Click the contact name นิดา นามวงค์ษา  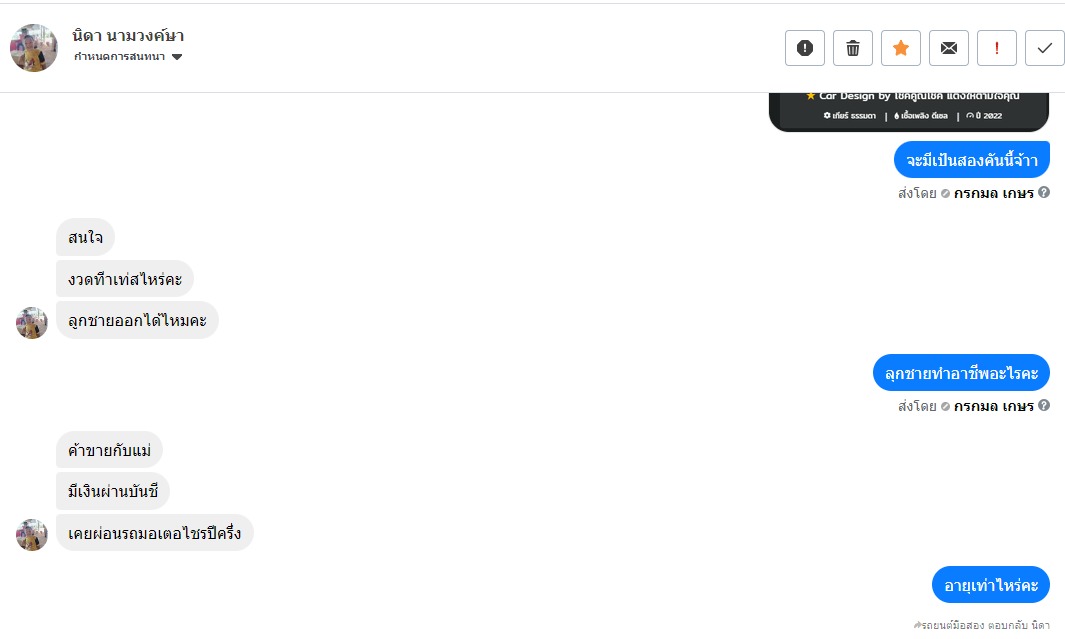click(128, 36)
